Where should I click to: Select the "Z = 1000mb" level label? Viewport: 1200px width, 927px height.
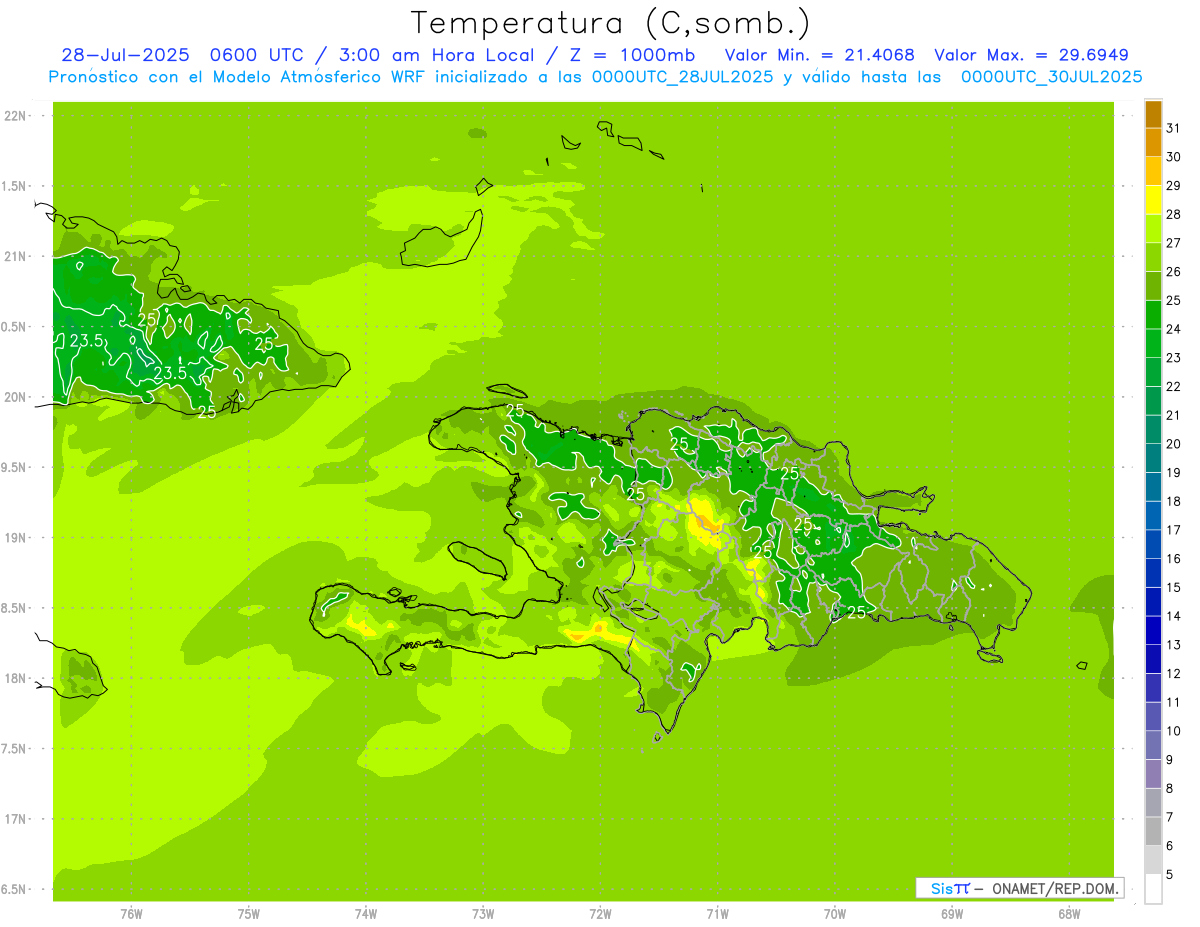(x=631, y=55)
